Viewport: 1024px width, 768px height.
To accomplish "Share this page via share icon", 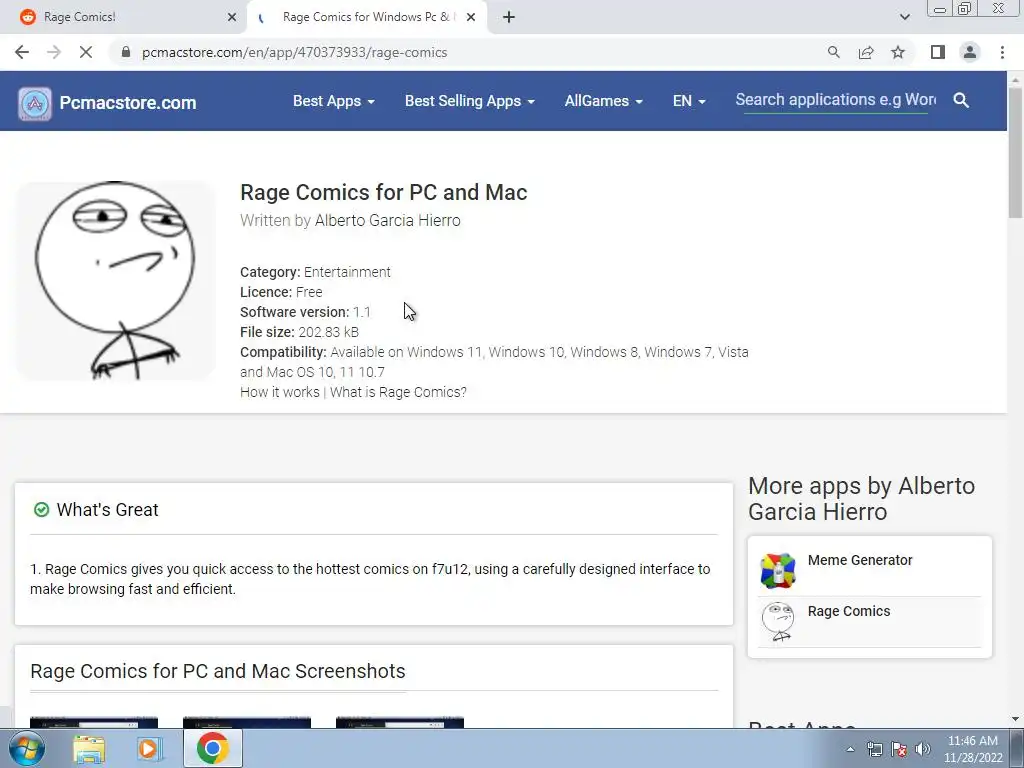I will point(866,52).
